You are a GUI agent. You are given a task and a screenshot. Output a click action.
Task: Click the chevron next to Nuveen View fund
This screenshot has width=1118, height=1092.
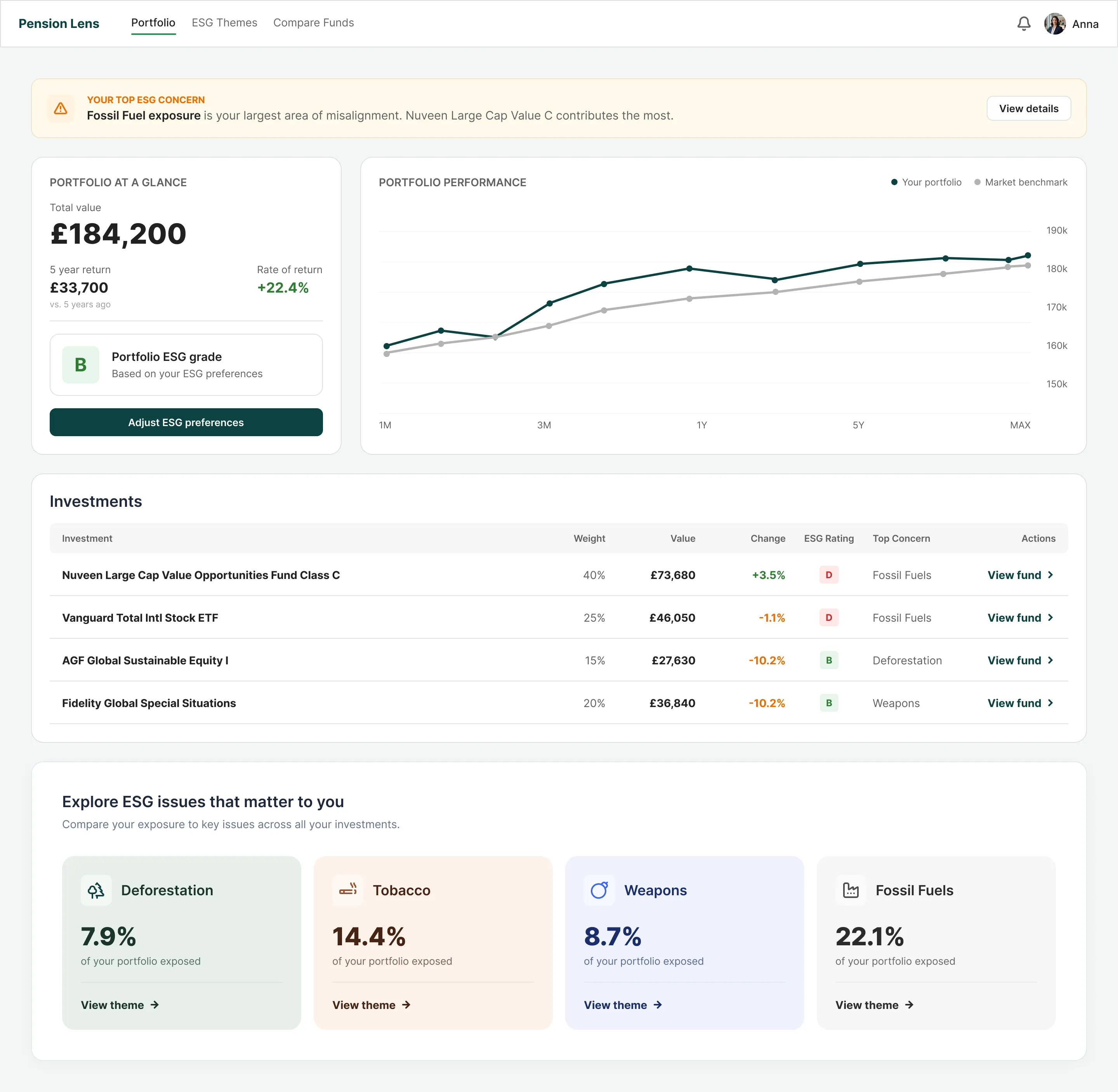[x=1050, y=575]
